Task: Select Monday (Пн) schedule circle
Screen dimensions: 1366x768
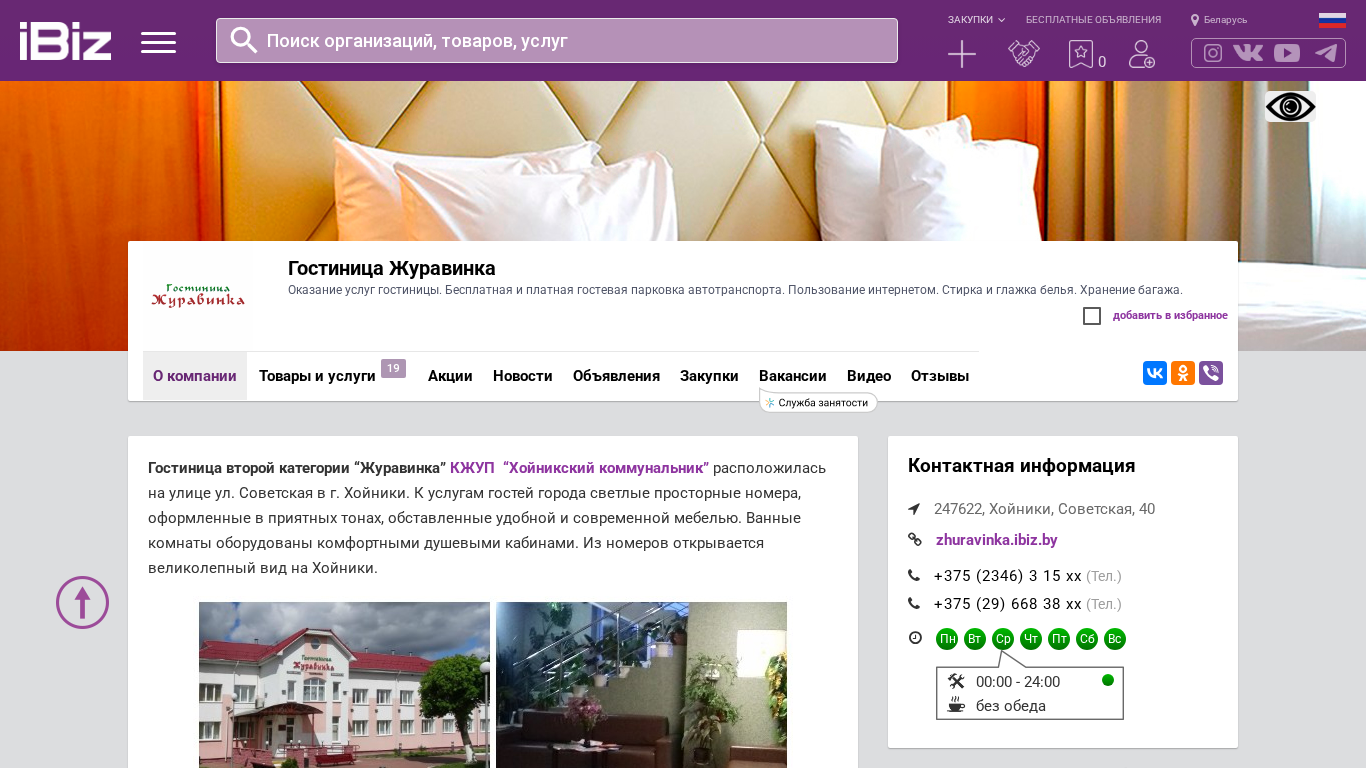Action: pos(947,639)
